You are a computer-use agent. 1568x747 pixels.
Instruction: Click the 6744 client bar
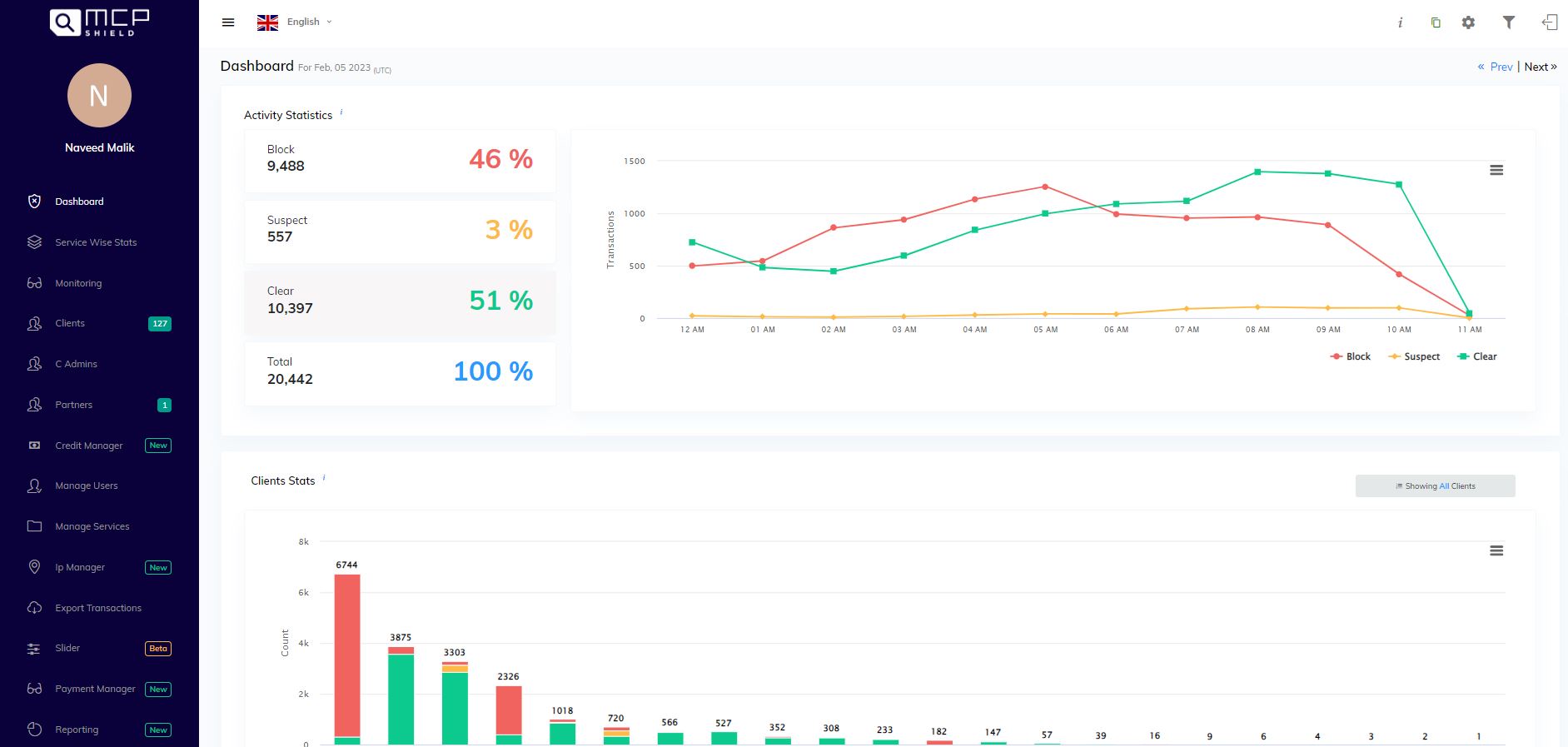click(347, 659)
